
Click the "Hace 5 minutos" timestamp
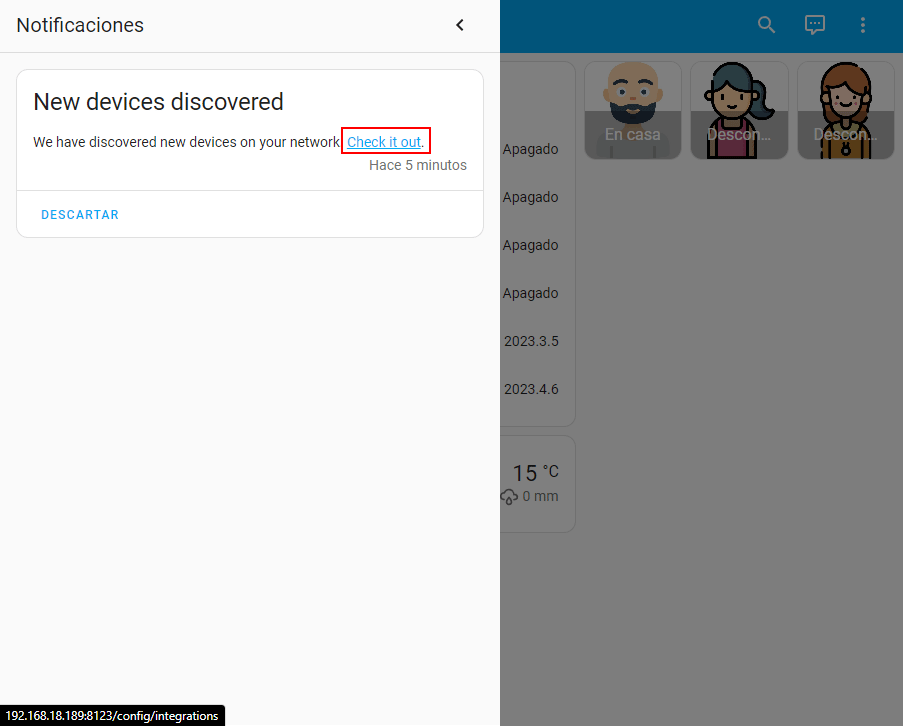click(x=417, y=165)
